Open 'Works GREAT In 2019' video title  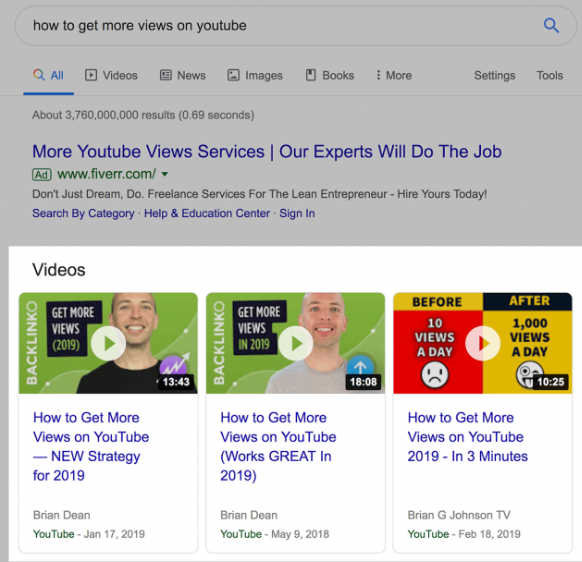(278, 447)
